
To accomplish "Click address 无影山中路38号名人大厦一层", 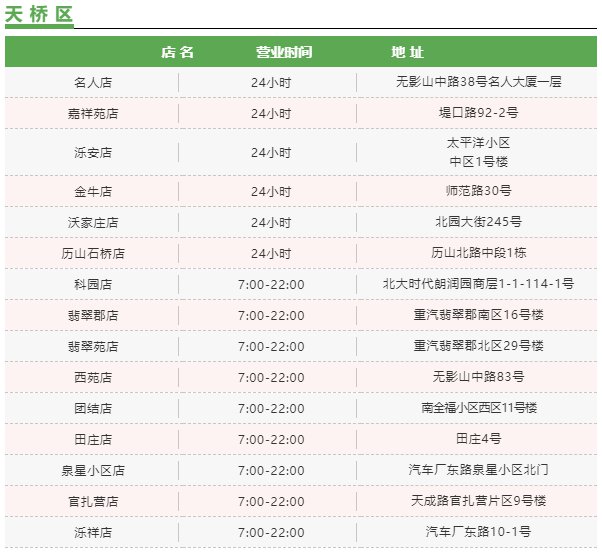I will coord(479,83).
